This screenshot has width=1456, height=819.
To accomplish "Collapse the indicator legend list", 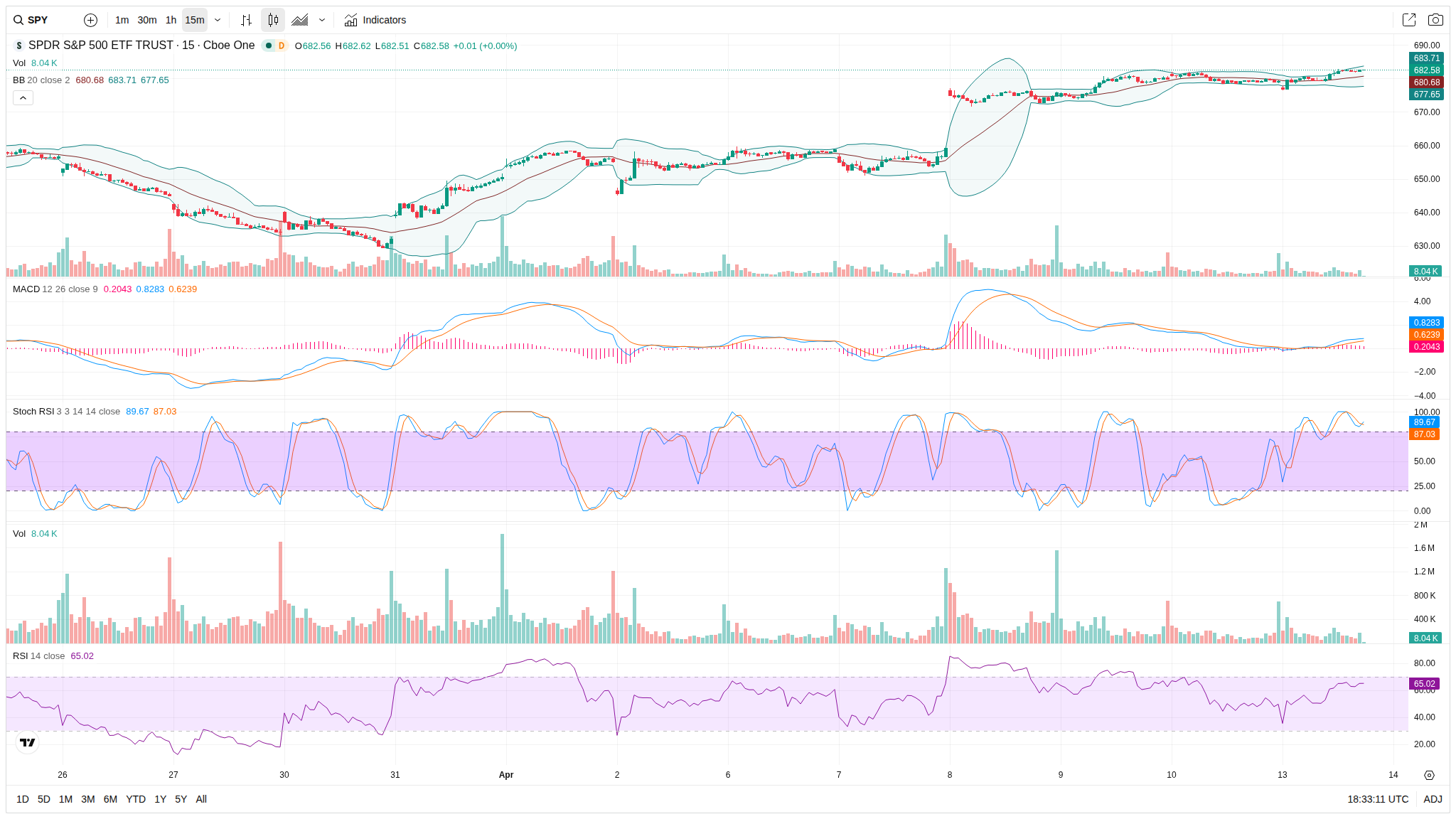I will pos(23,97).
